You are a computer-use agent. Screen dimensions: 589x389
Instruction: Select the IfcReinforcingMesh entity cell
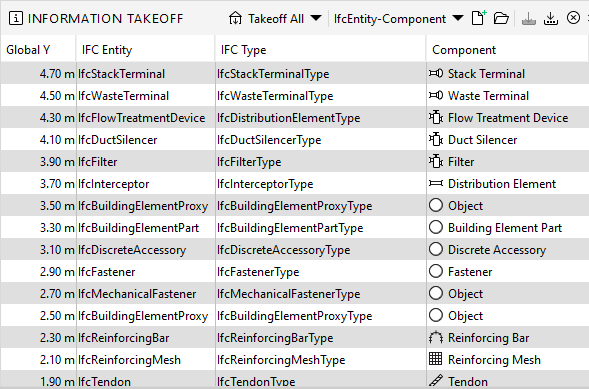146,360
